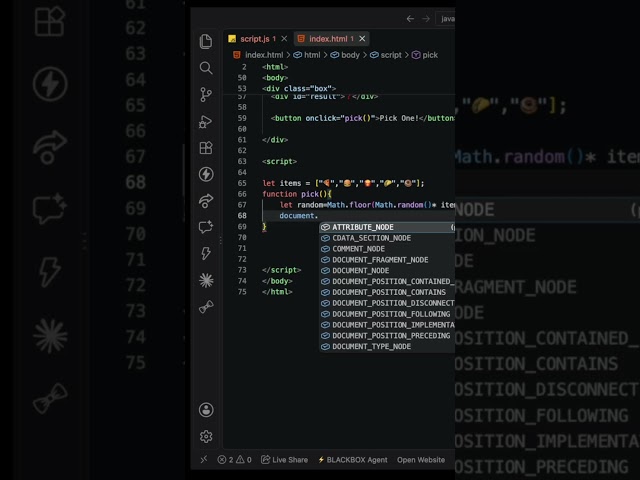The image size is (640, 480).
Task: Open errors and warnings count in status bar
Action: pyautogui.click(x=234, y=460)
